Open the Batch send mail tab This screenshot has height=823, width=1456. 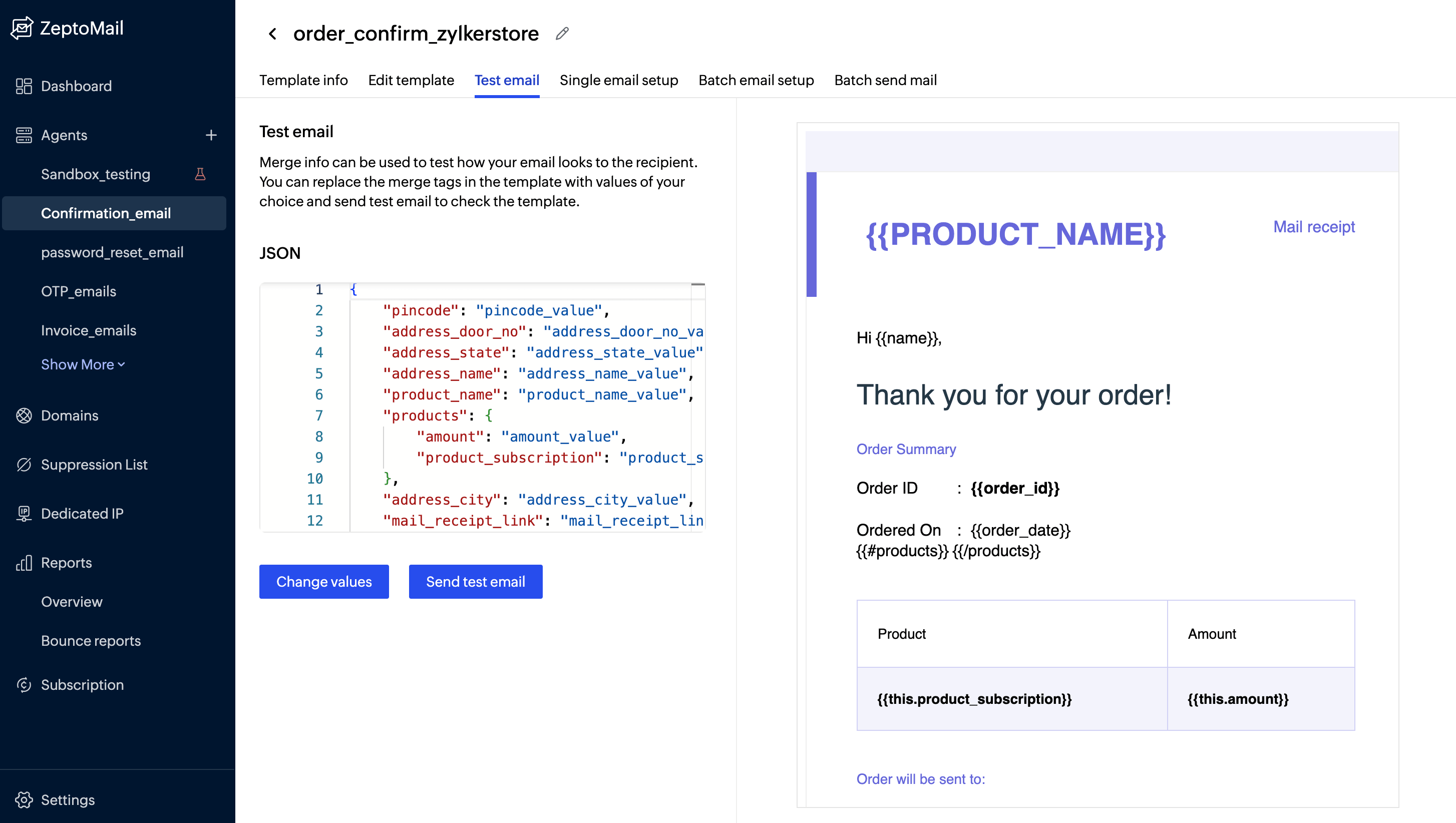[x=885, y=80]
